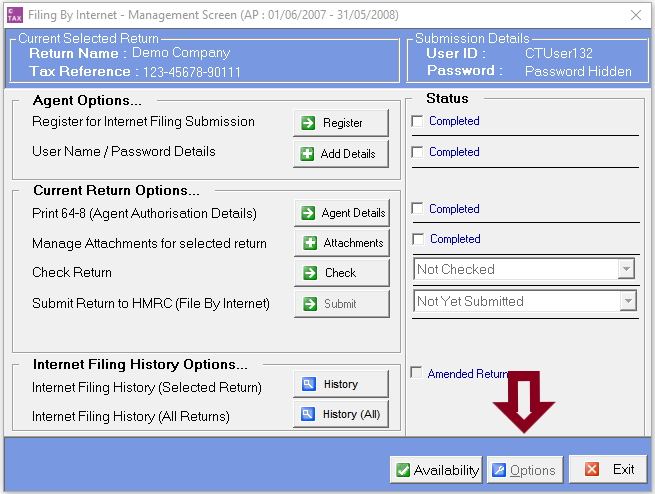Screen dimensions: 655x494
Task: Click the magnifier icon on History (All)
Action: coord(308,414)
